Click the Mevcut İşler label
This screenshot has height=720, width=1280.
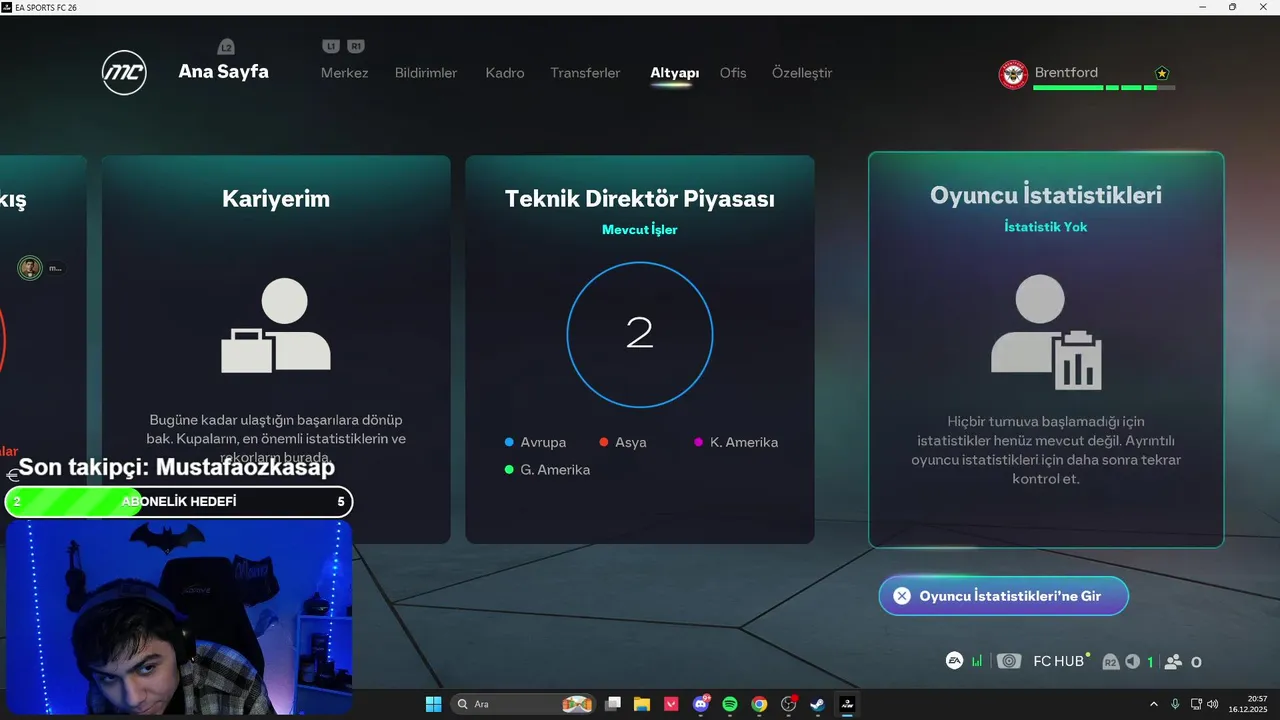[640, 230]
